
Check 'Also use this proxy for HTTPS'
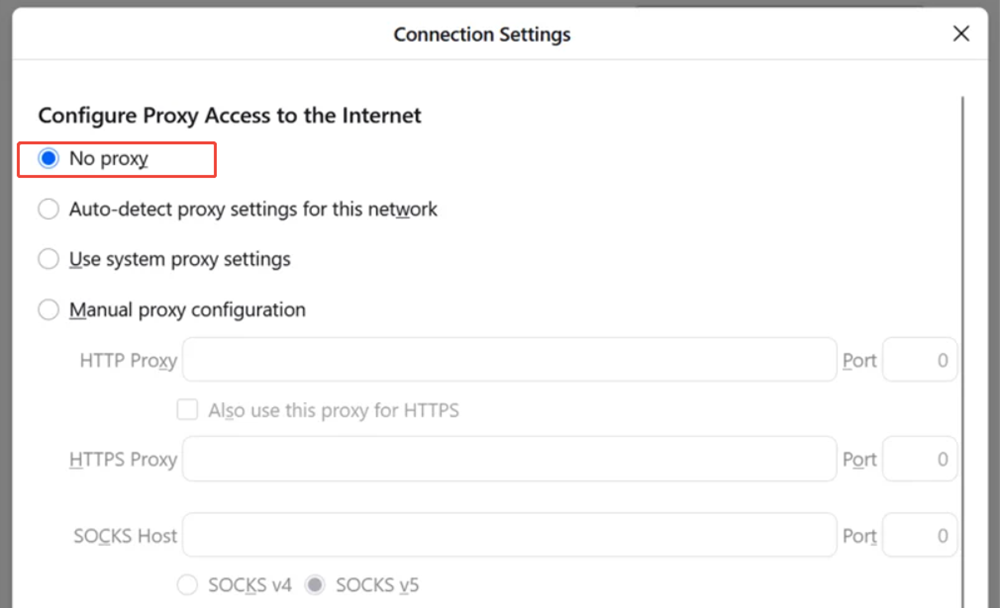[187, 410]
